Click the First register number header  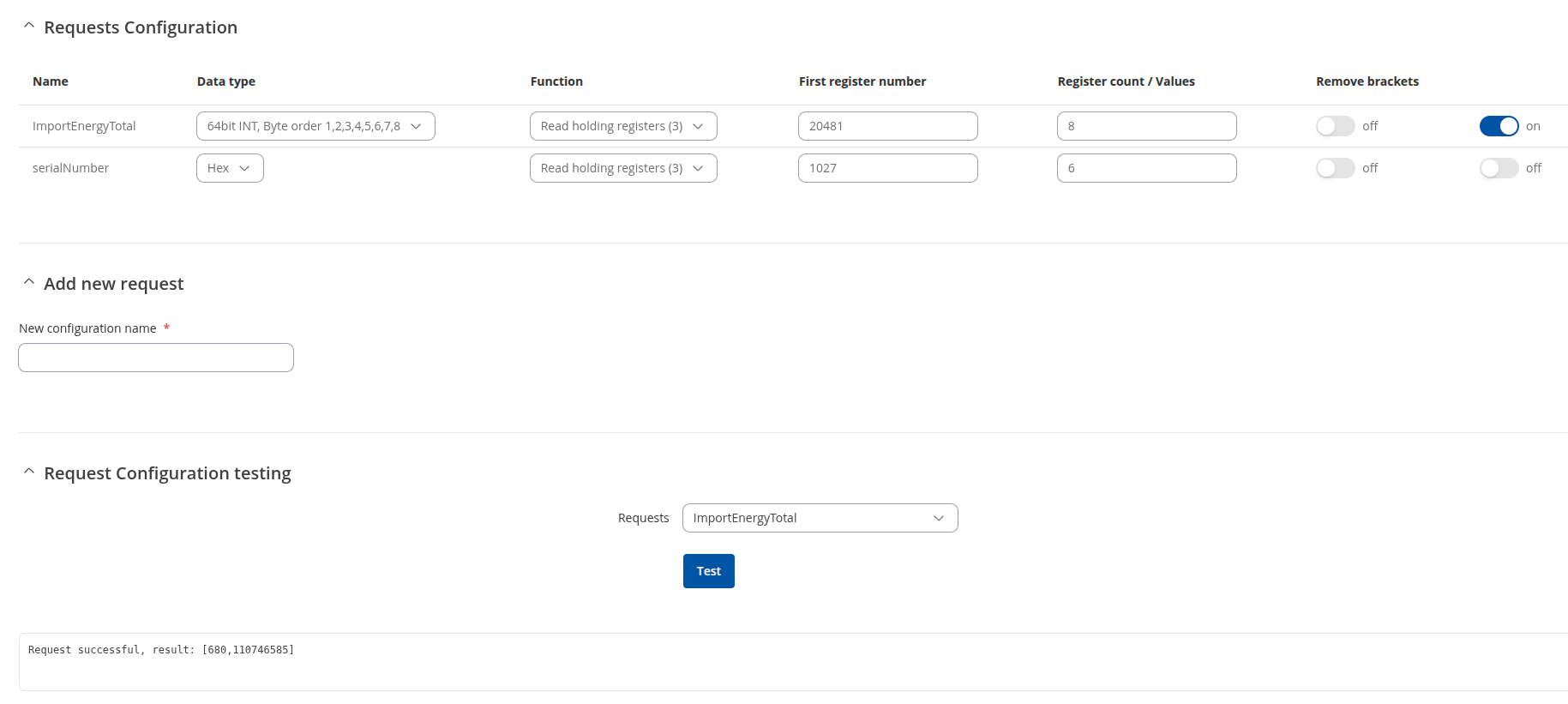pyautogui.click(x=862, y=81)
